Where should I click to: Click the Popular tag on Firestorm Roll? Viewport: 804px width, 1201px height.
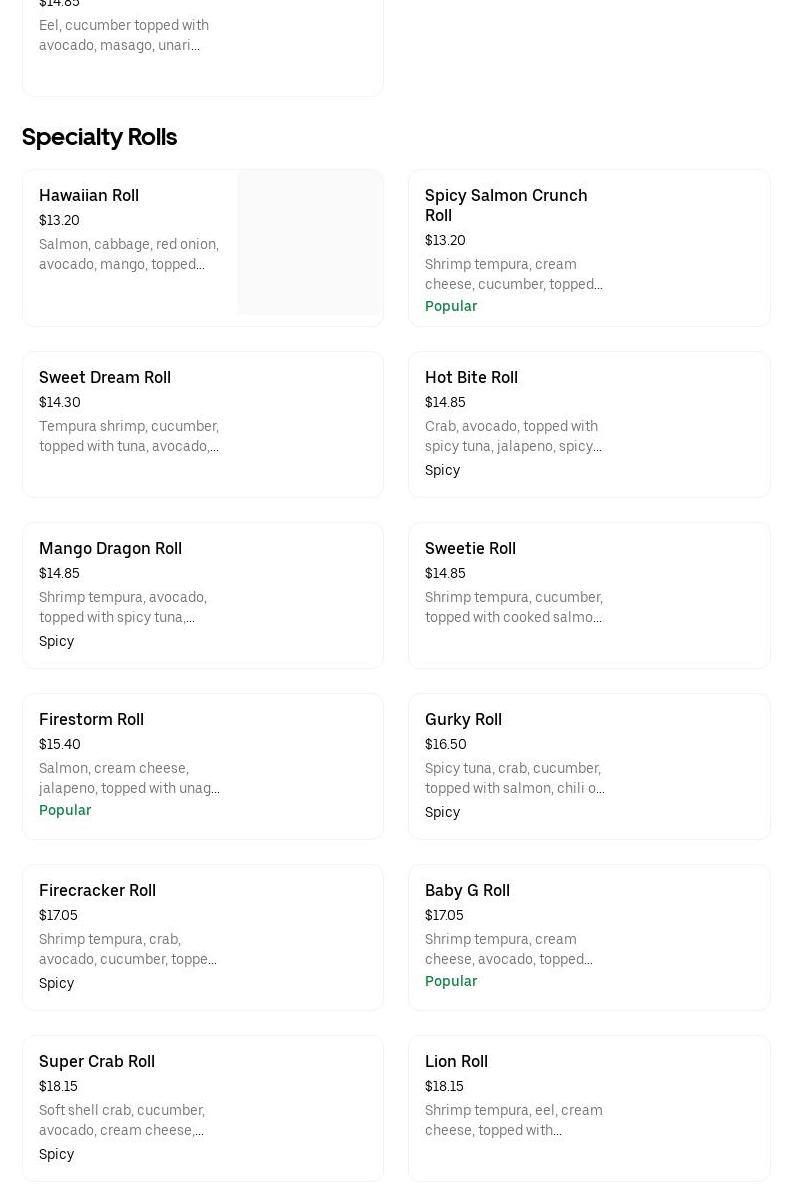tap(65, 810)
